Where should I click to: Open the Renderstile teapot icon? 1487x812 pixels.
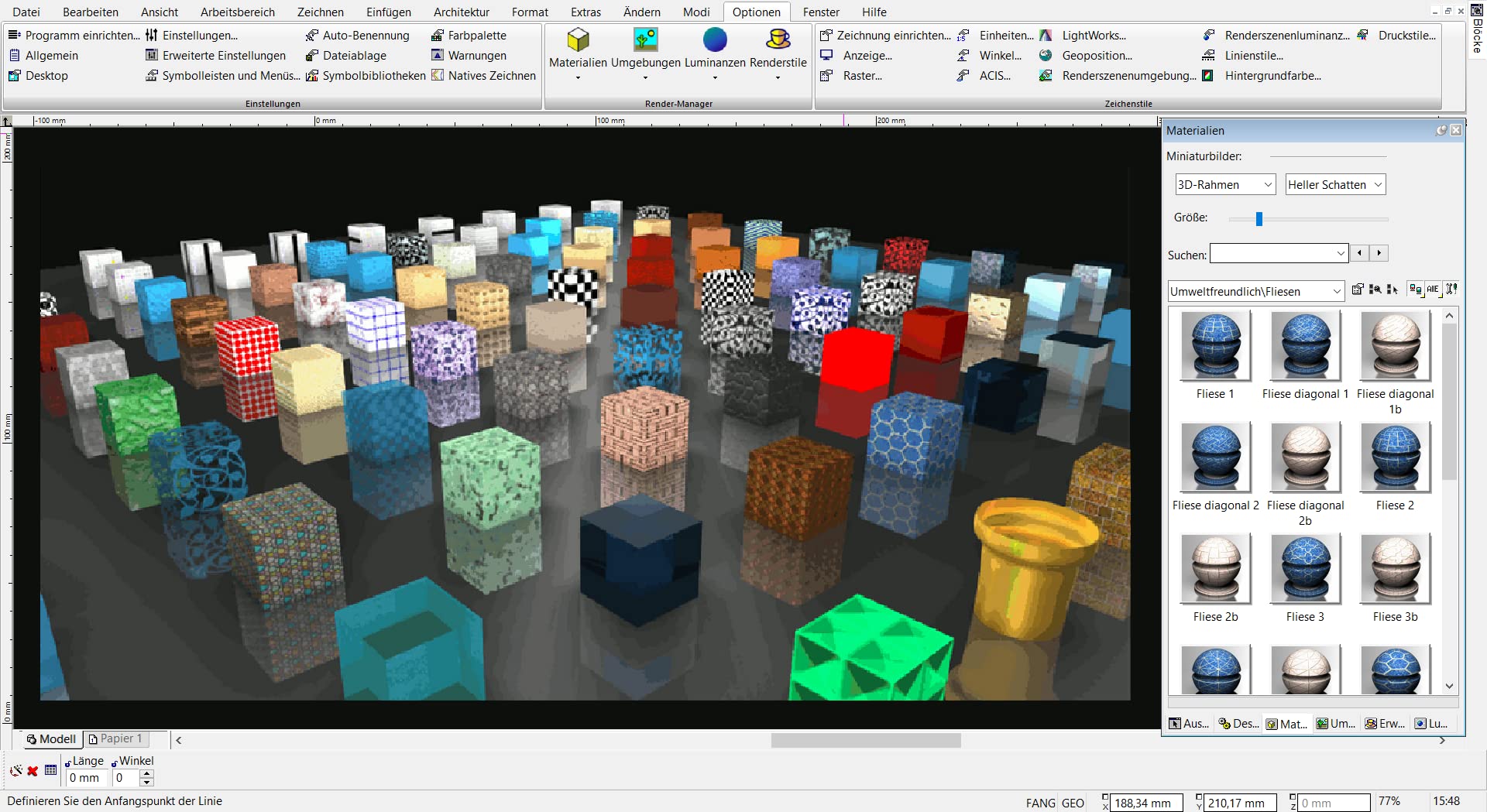coord(778,39)
